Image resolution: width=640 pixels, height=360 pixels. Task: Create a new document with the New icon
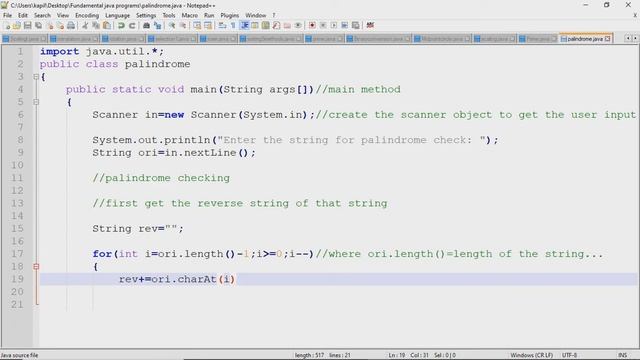pyautogui.click(x=7, y=25)
